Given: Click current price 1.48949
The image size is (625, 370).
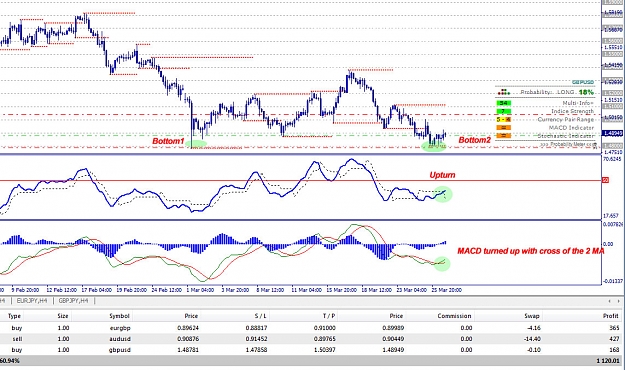Looking at the screenshot, I should 393,350.
